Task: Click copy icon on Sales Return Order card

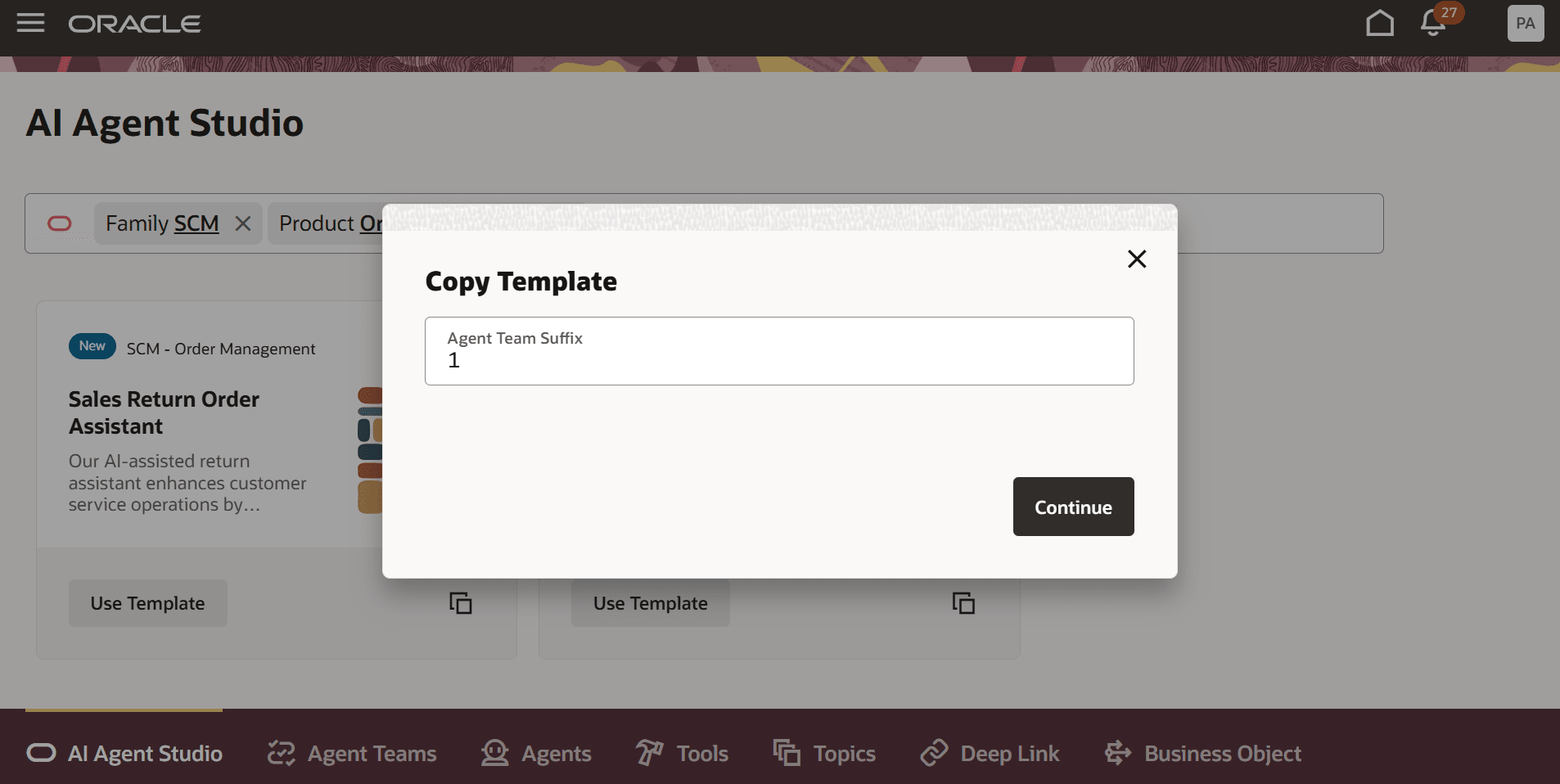Action: point(461,603)
